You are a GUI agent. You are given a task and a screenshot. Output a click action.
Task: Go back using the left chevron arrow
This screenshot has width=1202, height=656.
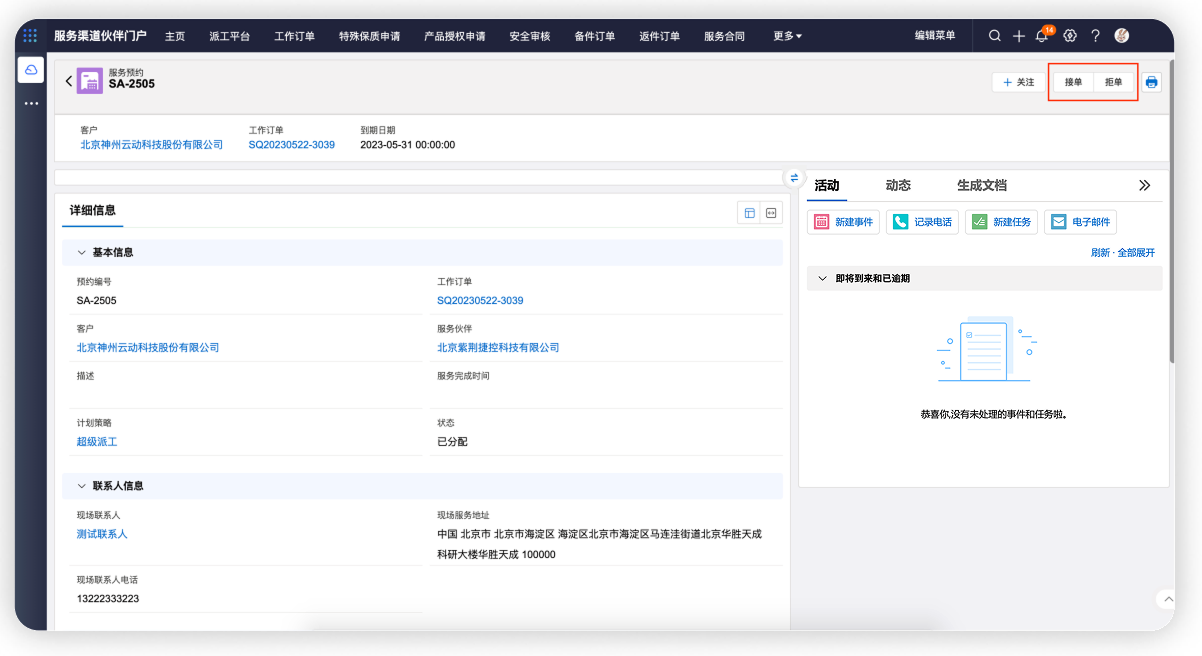69,81
